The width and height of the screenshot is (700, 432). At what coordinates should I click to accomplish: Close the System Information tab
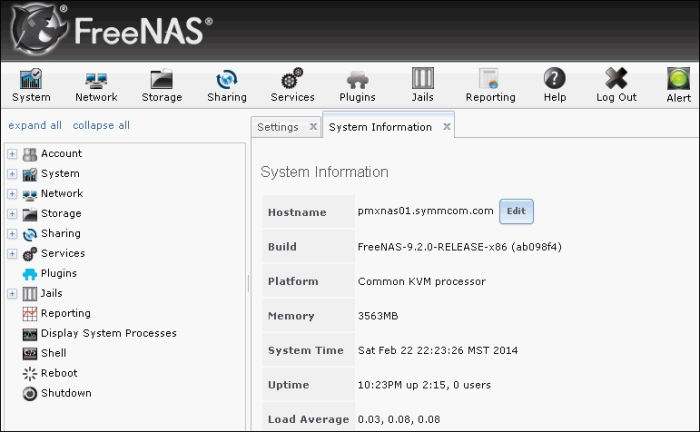click(x=446, y=127)
